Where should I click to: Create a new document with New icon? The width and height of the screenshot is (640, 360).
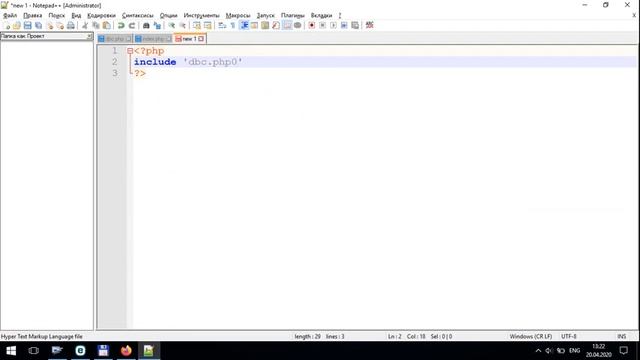(x=6, y=25)
